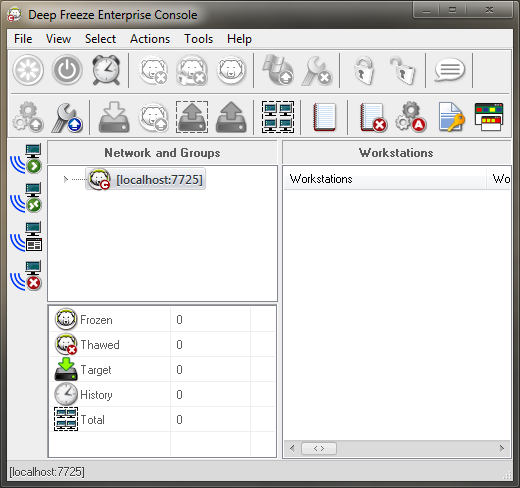Click the Restart workstation toolbar icon
Screen dimensions: 520x488
28,70
